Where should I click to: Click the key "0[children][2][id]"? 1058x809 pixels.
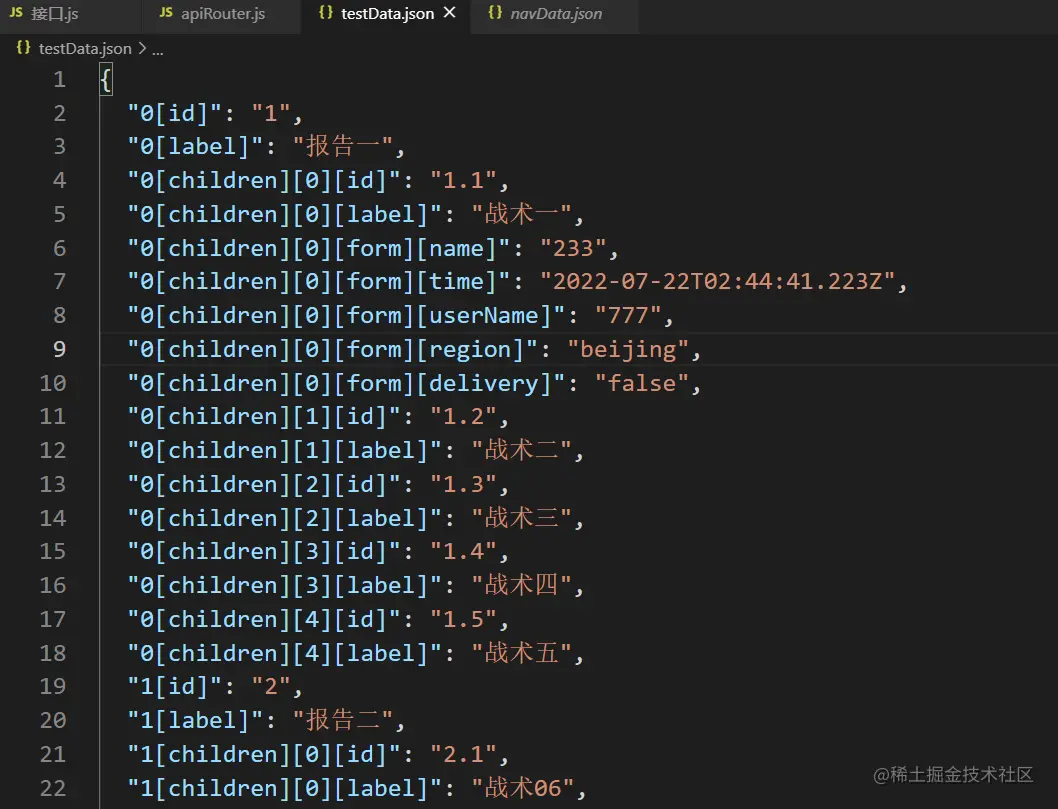tap(264, 484)
